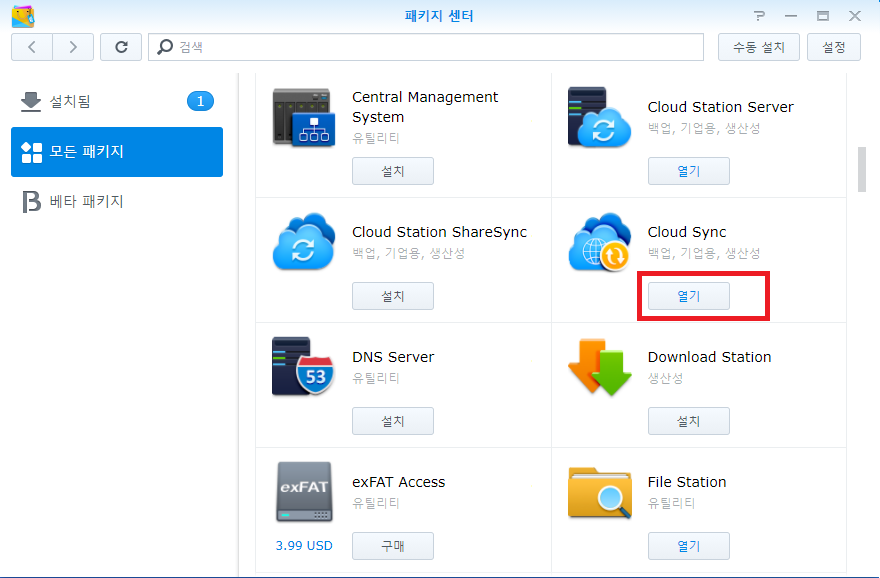Click the 3.99 USD price
This screenshot has width=880, height=578.
pos(304,546)
